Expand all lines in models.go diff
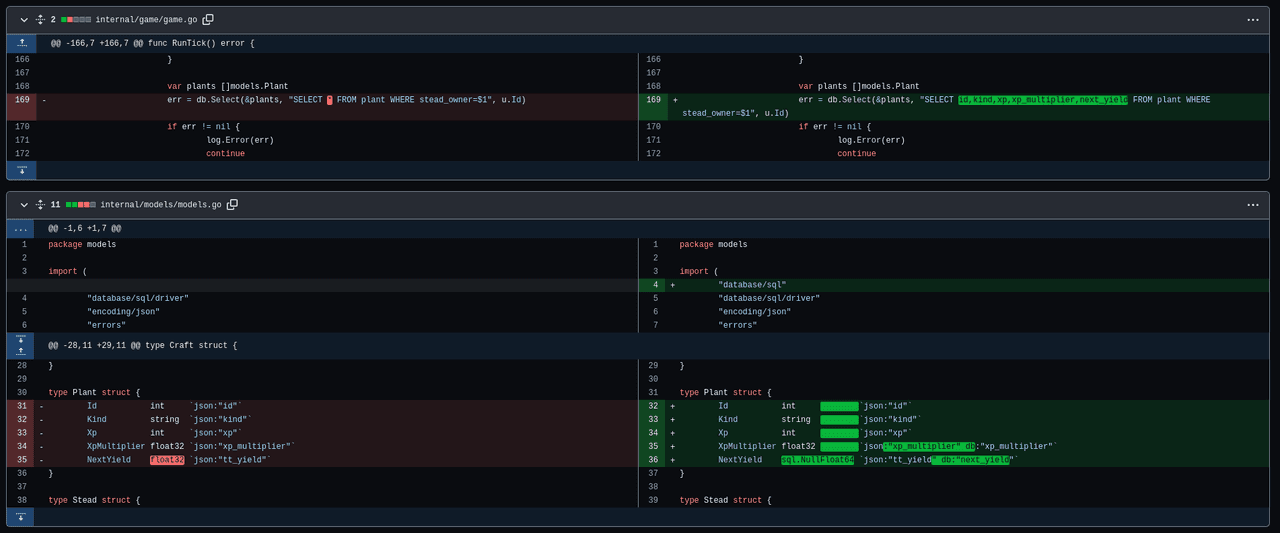Image resolution: width=1280 pixels, height=533 pixels. point(40,204)
